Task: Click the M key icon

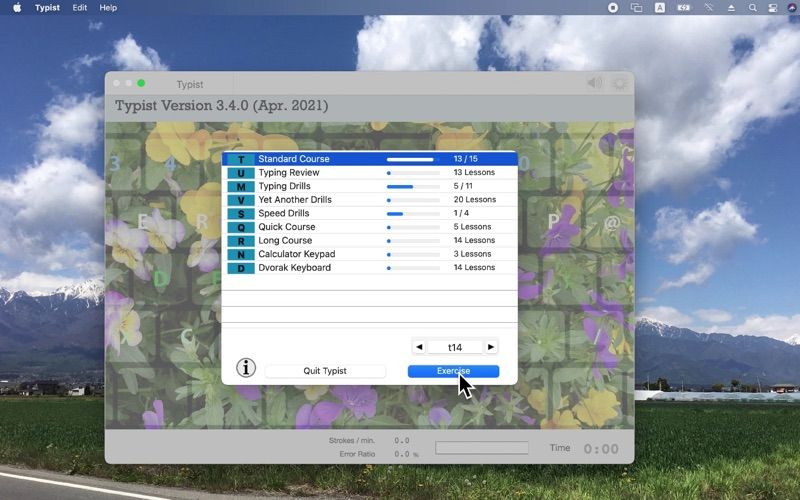Action: pos(241,187)
